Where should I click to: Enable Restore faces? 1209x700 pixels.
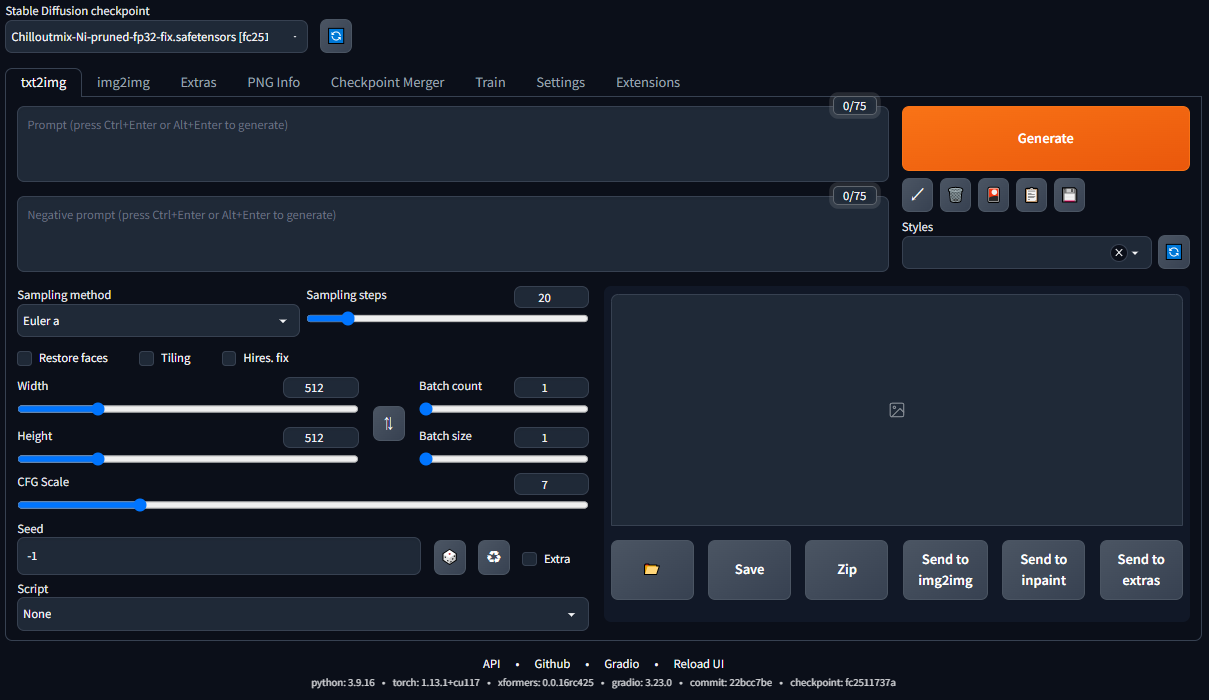[24, 358]
